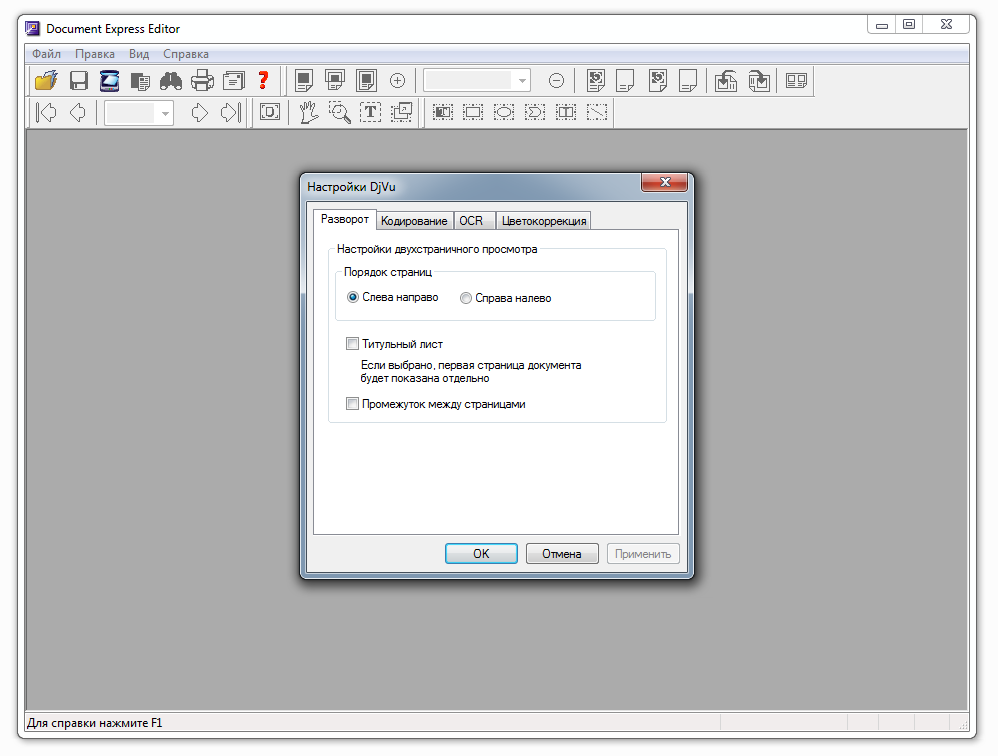The image size is (998, 756).
Task: Click the OK button
Action: point(481,554)
